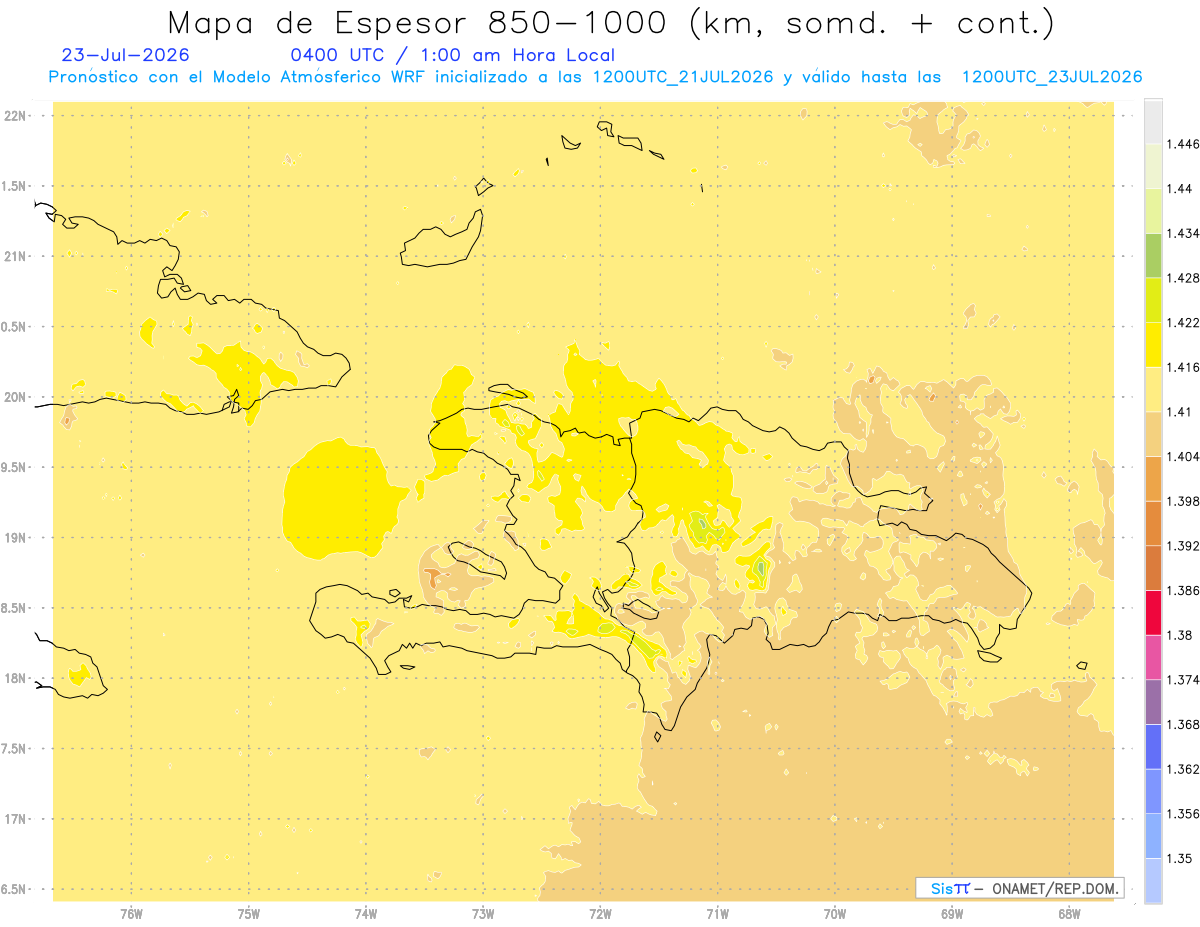Click the legend value 1.404
1200x927 pixels.
click(1183, 456)
